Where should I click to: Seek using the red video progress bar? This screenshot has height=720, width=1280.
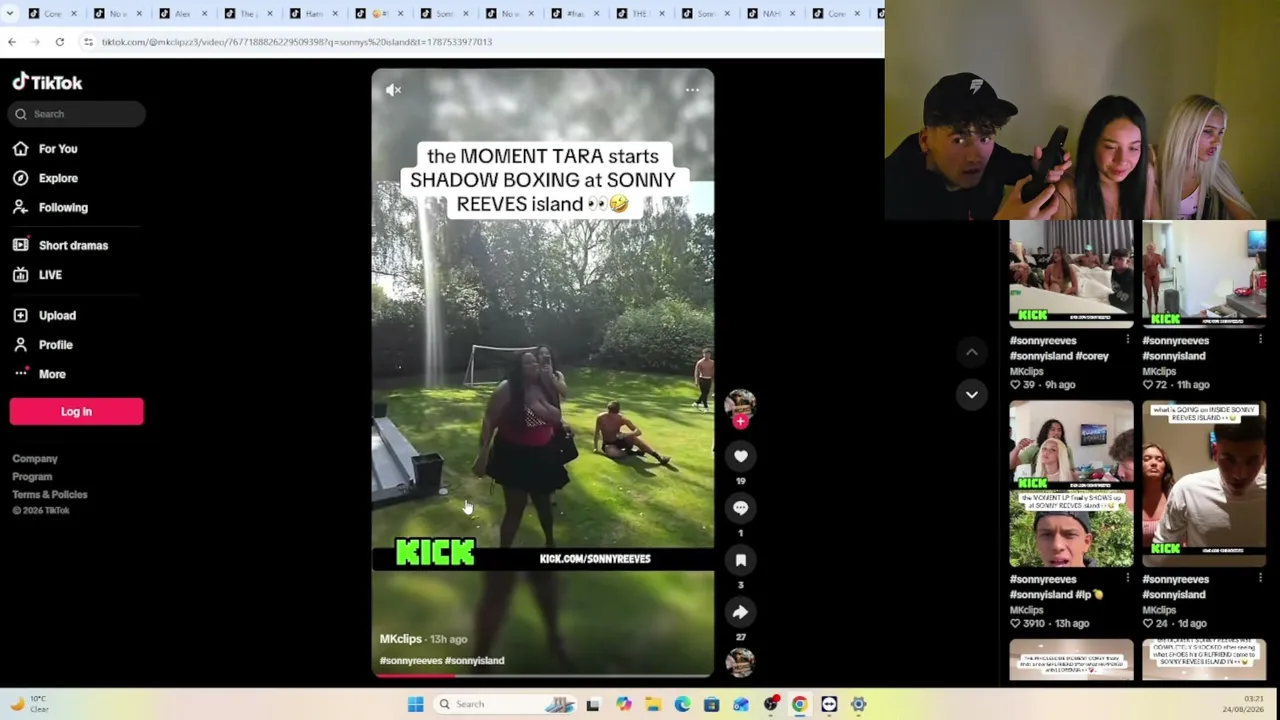coord(543,675)
